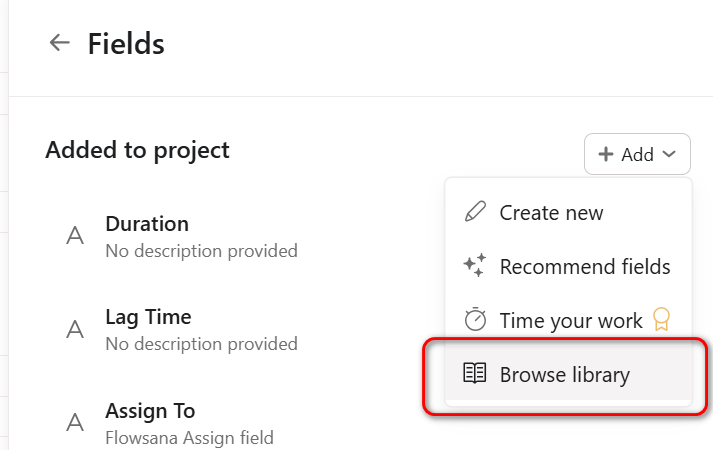Click the back arrow next to Fields
This screenshot has width=713, height=450.
click(x=60, y=42)
